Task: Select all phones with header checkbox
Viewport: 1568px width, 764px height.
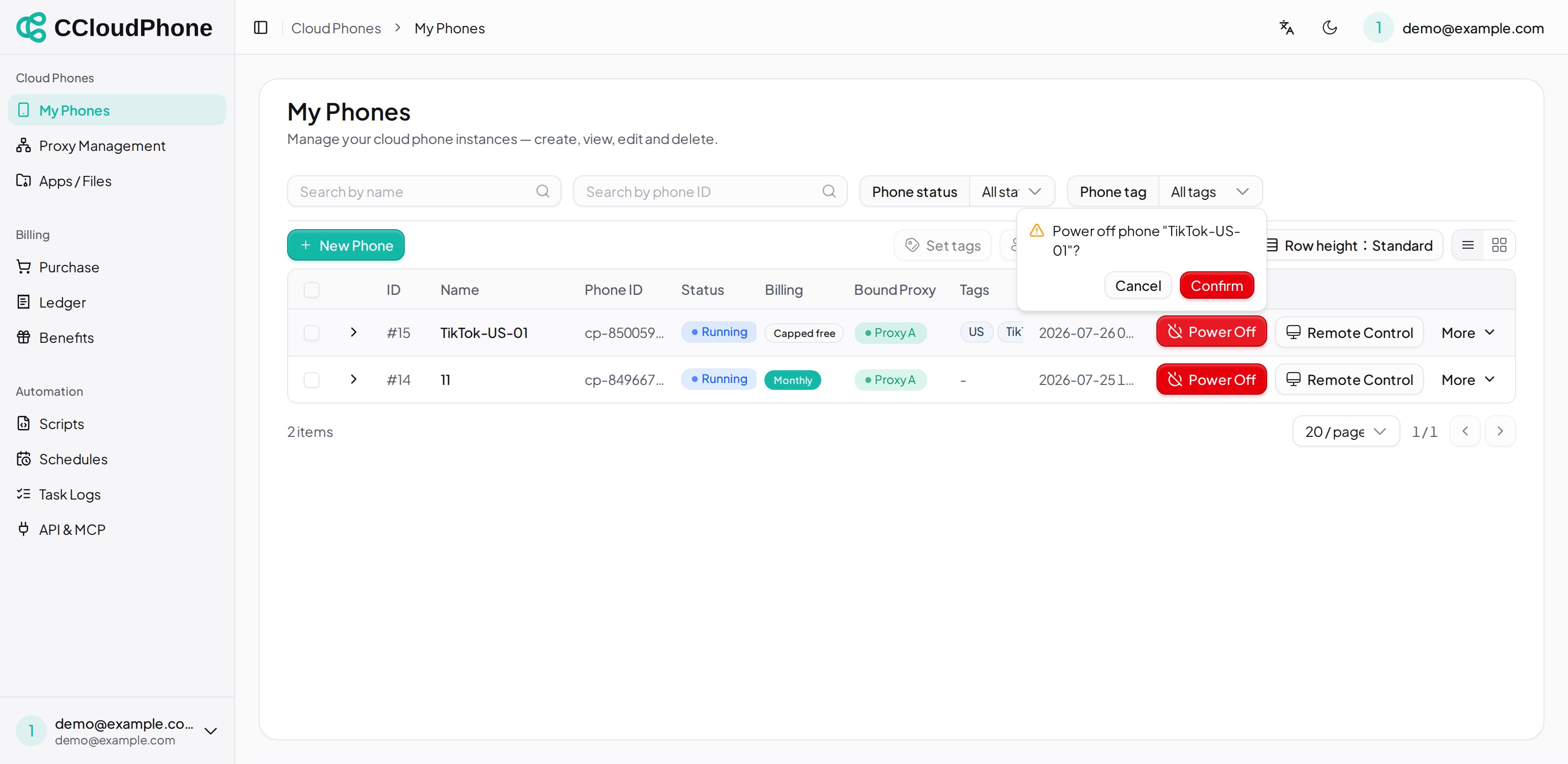Action: pos(312,289)
